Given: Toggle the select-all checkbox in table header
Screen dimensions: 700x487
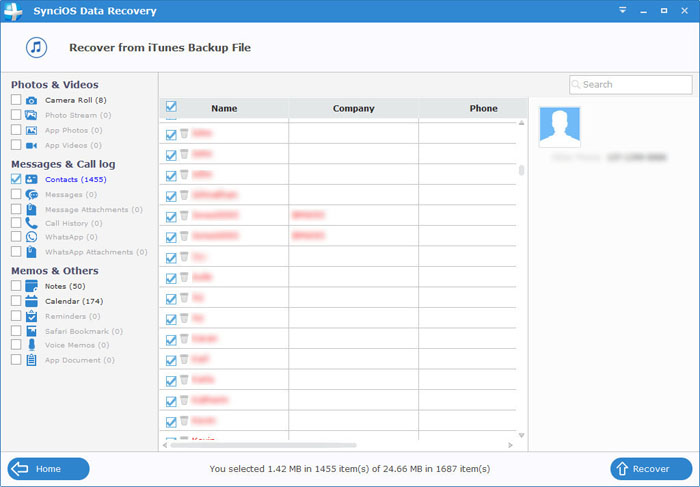Looking at the screenshot, I should tap(171, 106).
